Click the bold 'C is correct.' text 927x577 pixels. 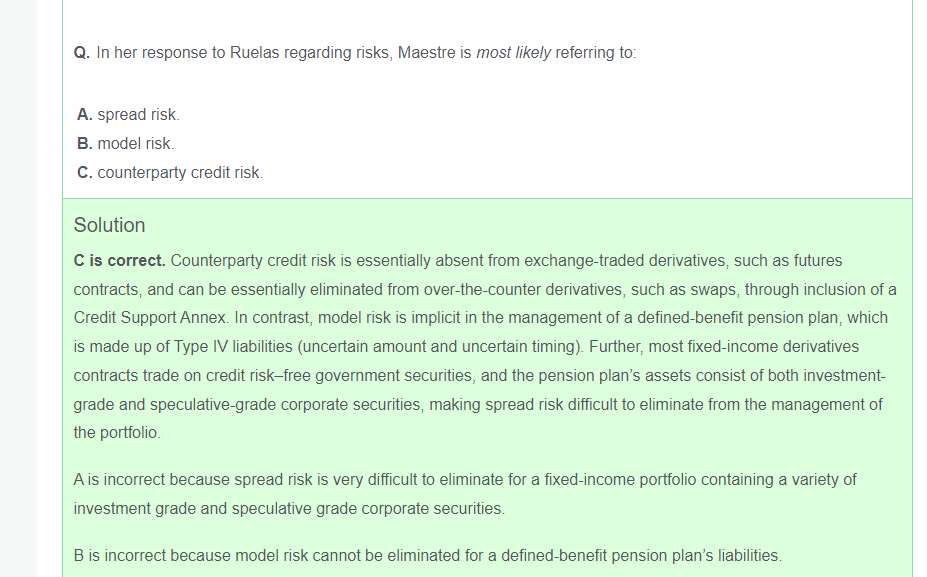[x=119, y=260]
